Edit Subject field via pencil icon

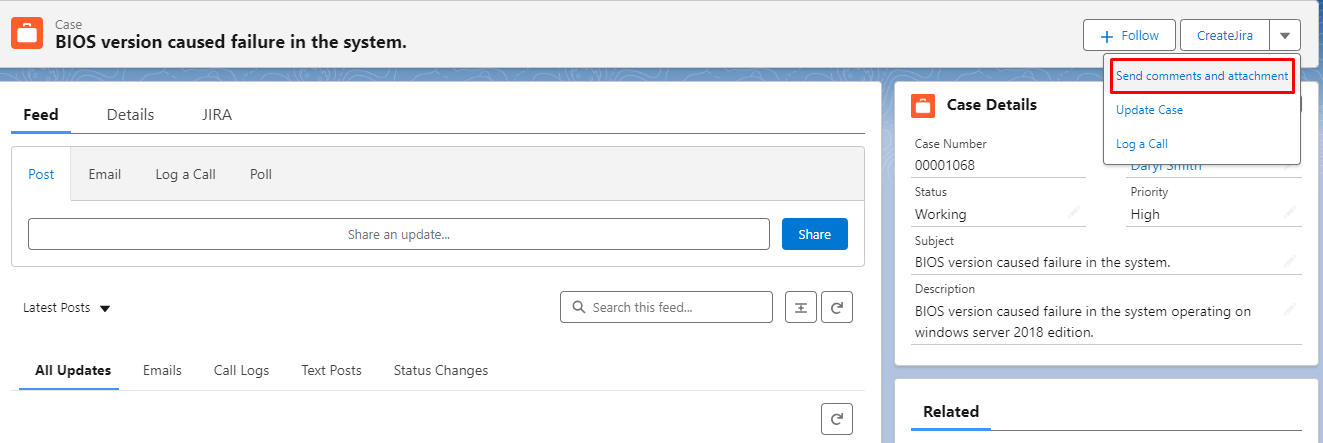pyautogui.click(x=1290, y=262)
